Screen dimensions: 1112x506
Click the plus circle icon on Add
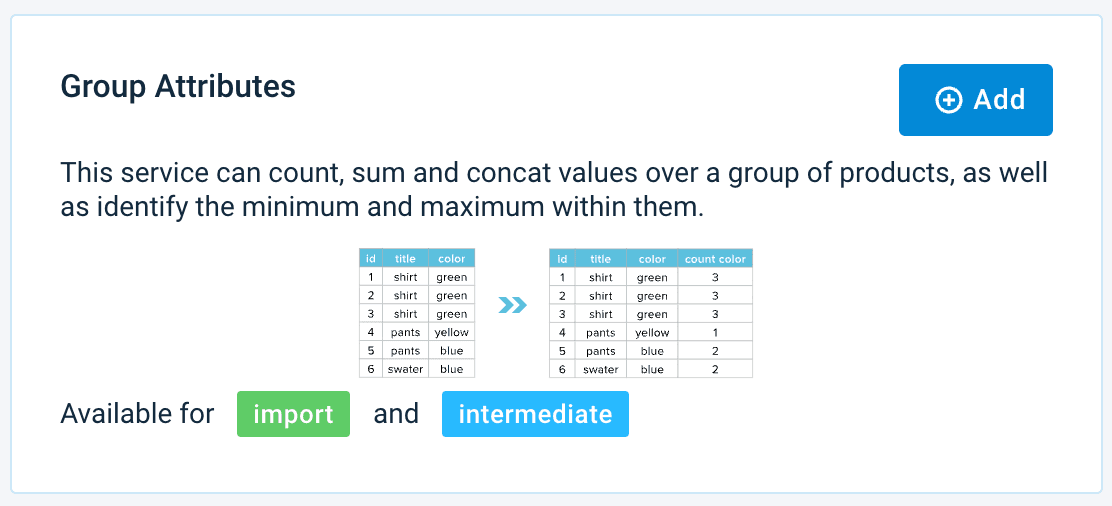click(948, 100)
